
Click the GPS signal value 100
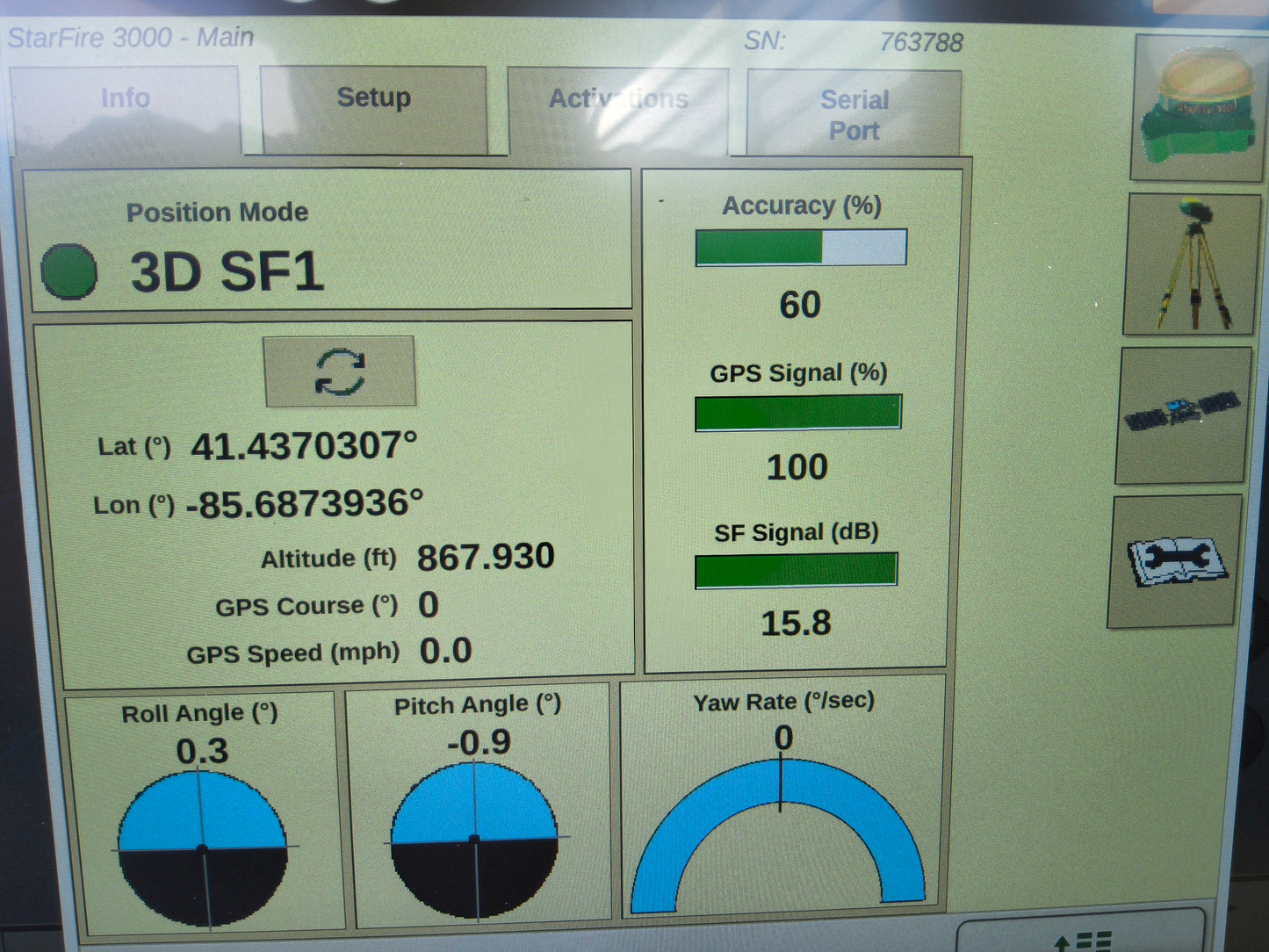(797, 467)
